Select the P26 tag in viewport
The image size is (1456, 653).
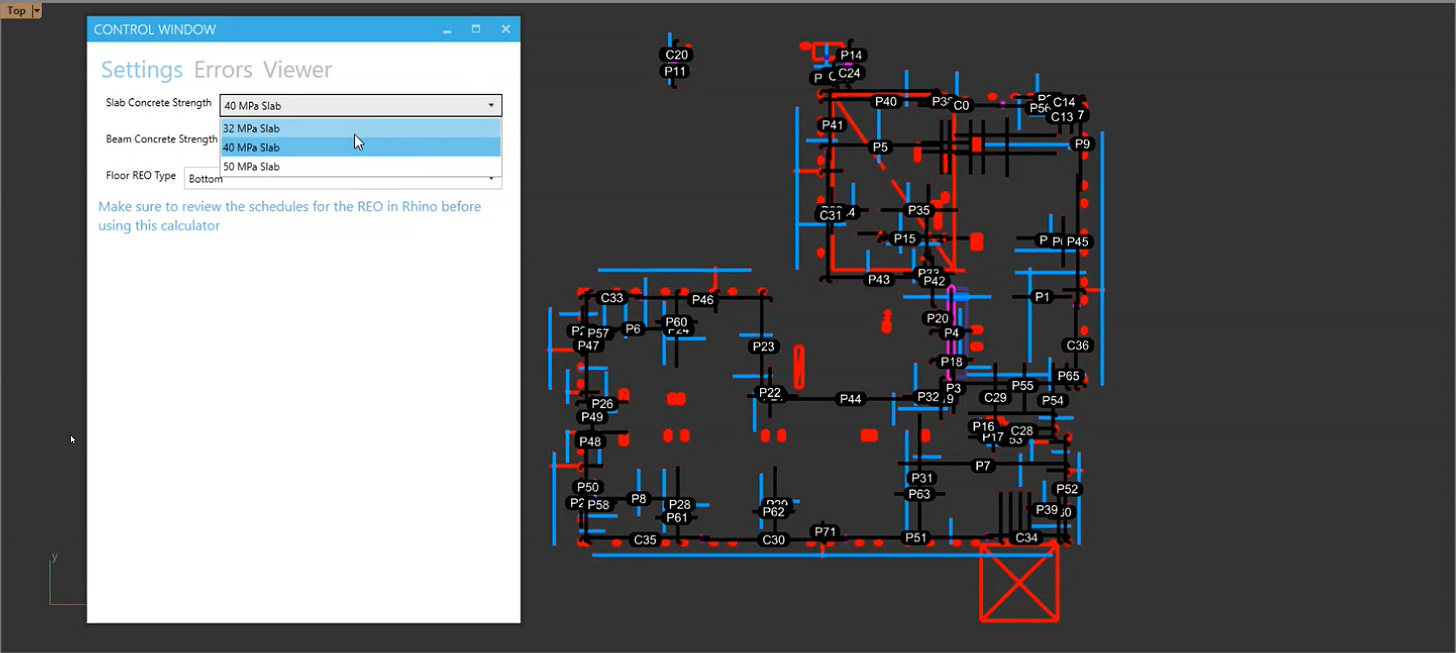click(x=602, y=404)
